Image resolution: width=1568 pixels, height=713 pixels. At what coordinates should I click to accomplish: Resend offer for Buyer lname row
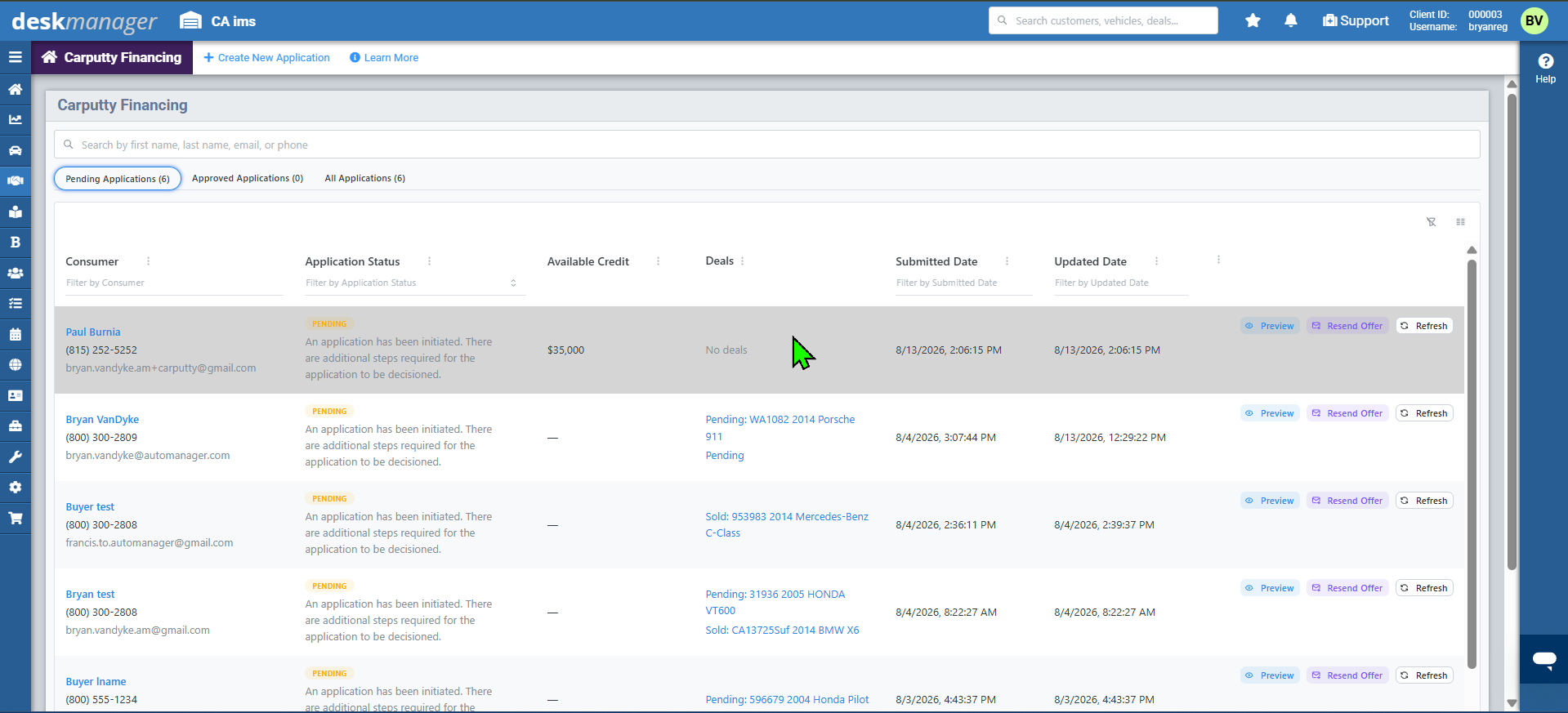coord(1347,675)
